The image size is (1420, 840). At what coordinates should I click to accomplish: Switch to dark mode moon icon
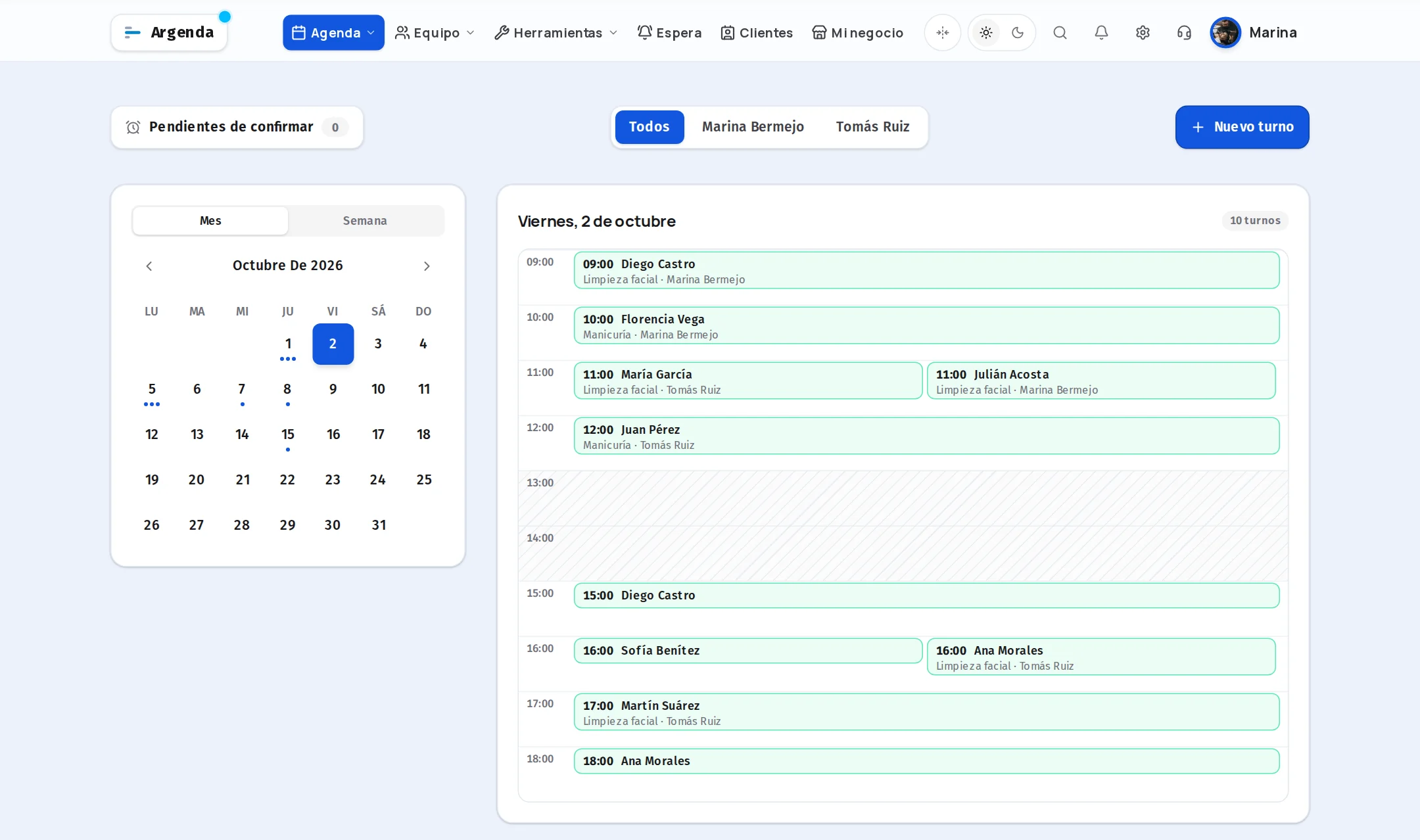point(1018,32)
